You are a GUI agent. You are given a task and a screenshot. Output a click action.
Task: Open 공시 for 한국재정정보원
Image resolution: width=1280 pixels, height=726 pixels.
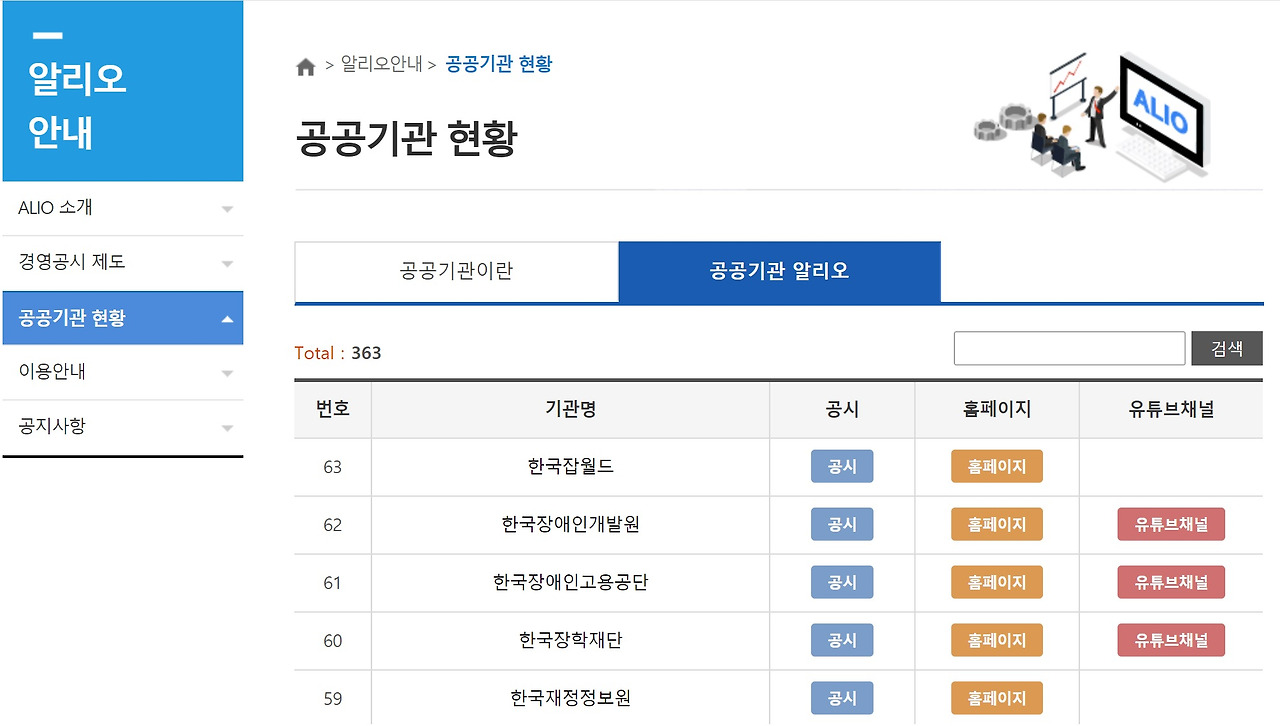[x=842, y=698]
